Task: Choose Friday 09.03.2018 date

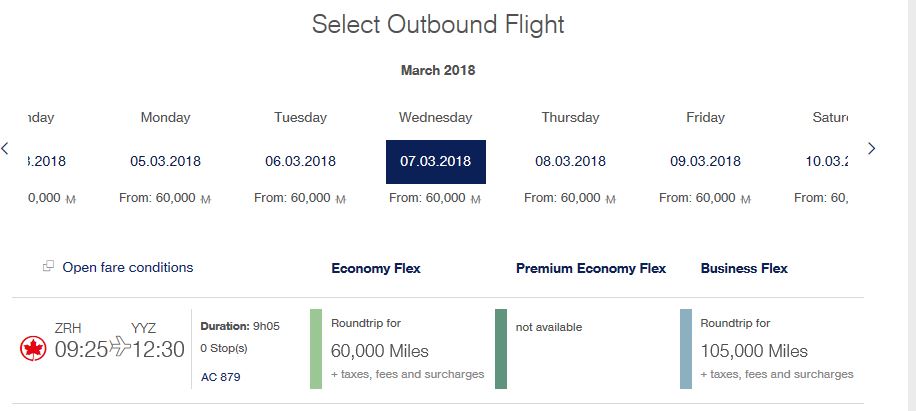Action: point(705,161)
